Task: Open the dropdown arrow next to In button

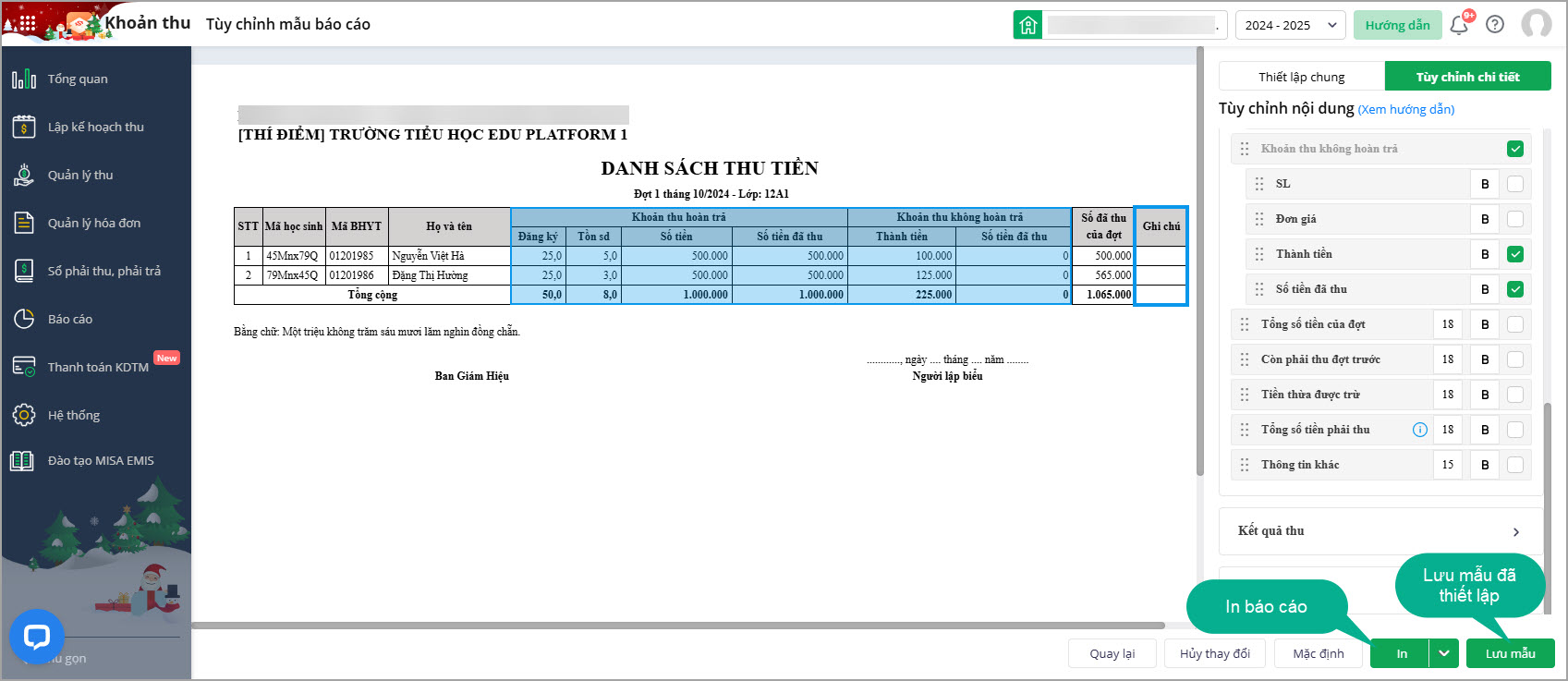Action: point(1444,653)
